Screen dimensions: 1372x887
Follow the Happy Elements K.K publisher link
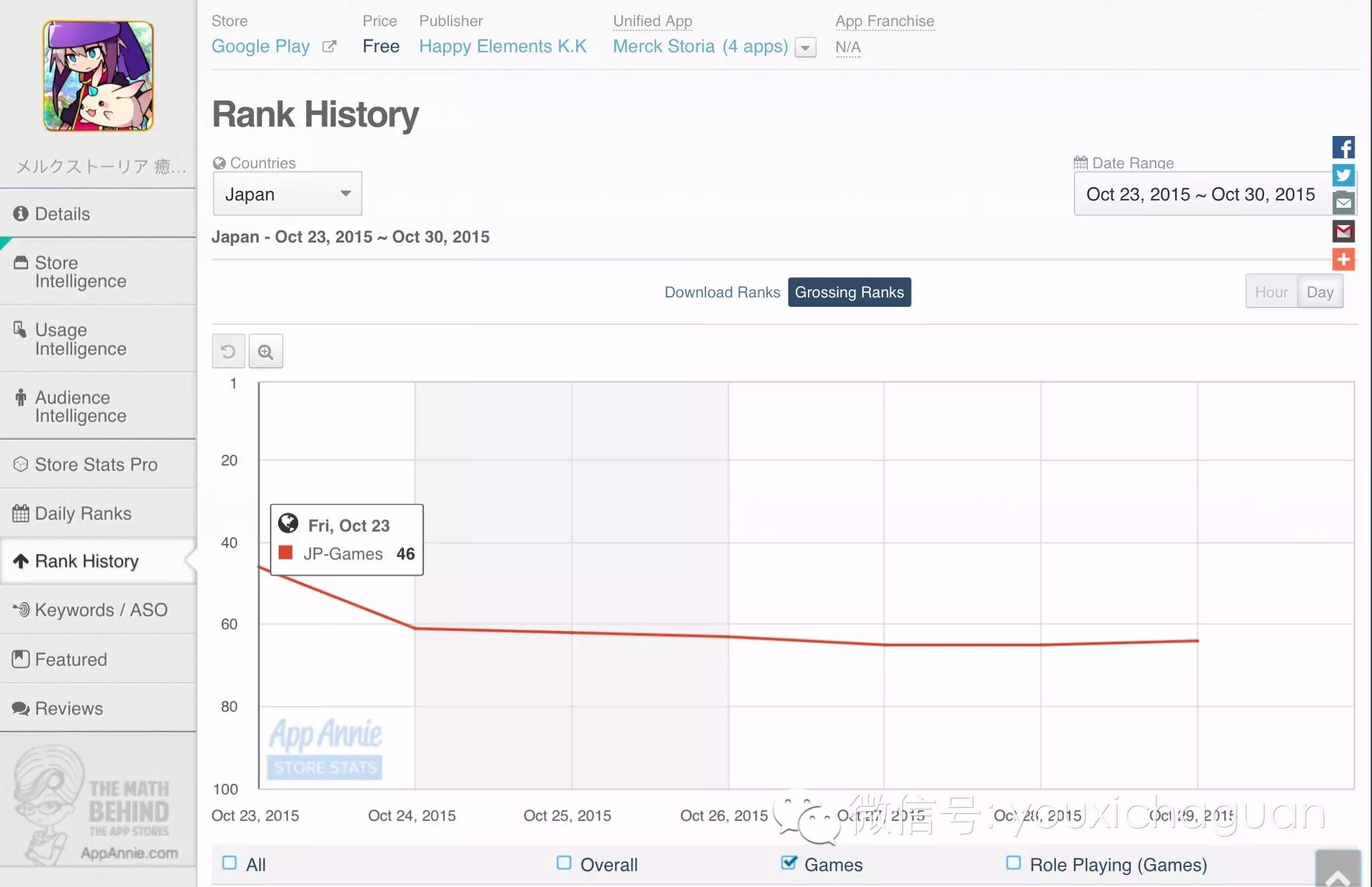[x=502, y=46]
